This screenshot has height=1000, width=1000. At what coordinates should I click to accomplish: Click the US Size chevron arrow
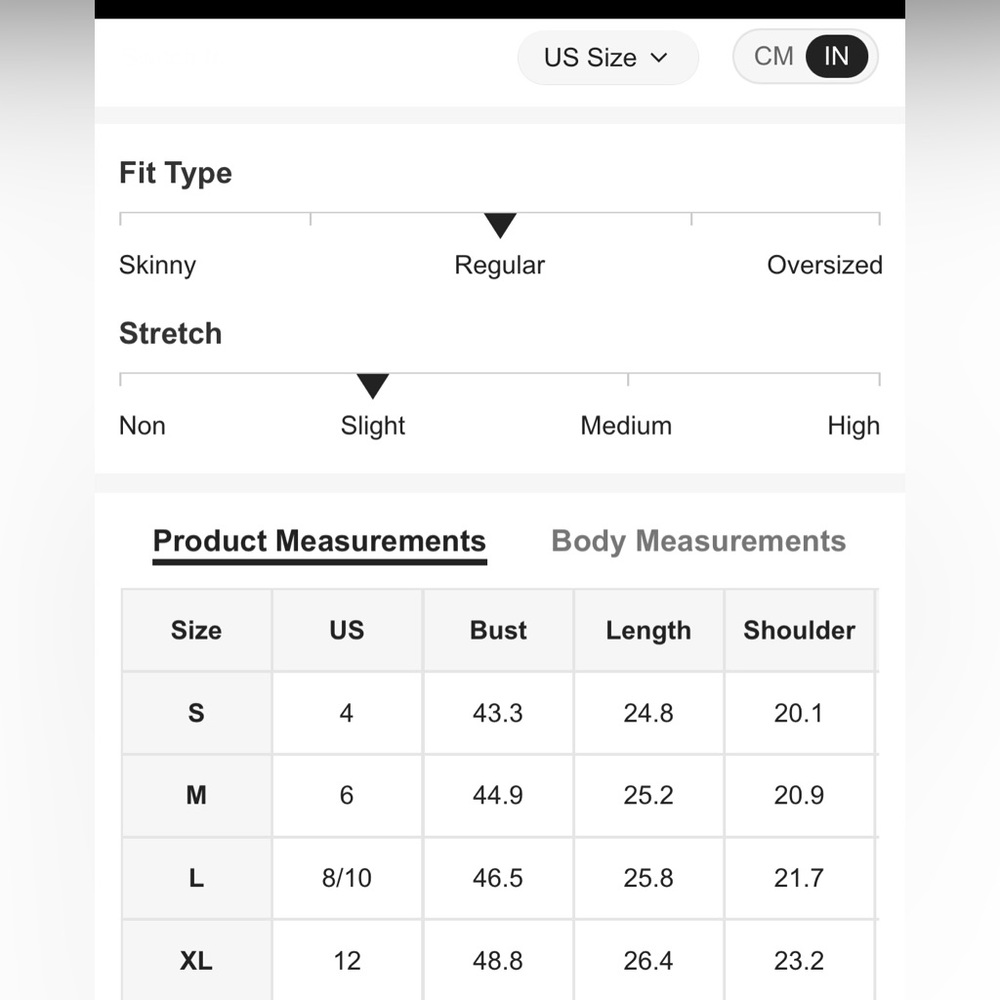tap(659, 58)
